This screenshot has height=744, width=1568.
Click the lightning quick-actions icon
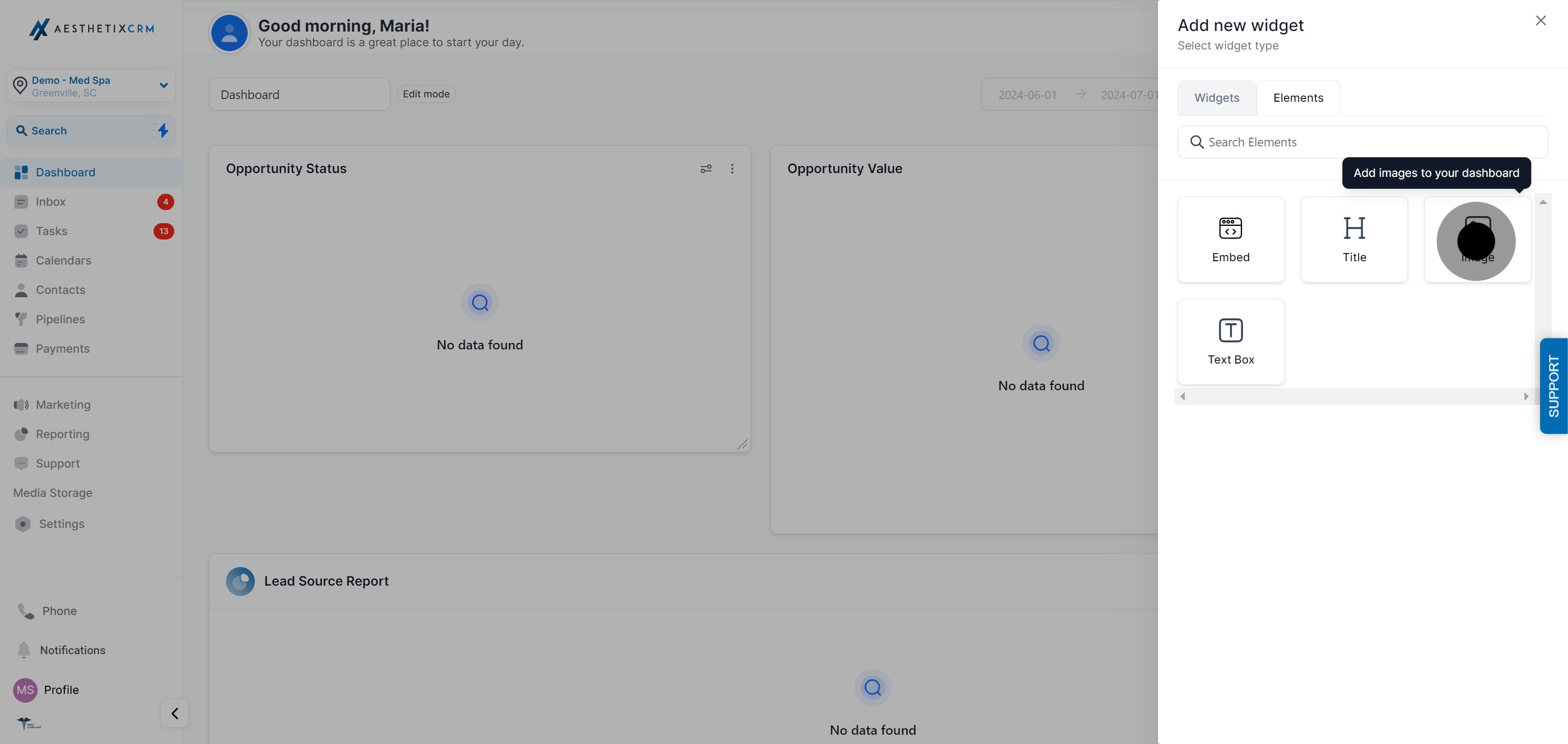tap(163, 130)
